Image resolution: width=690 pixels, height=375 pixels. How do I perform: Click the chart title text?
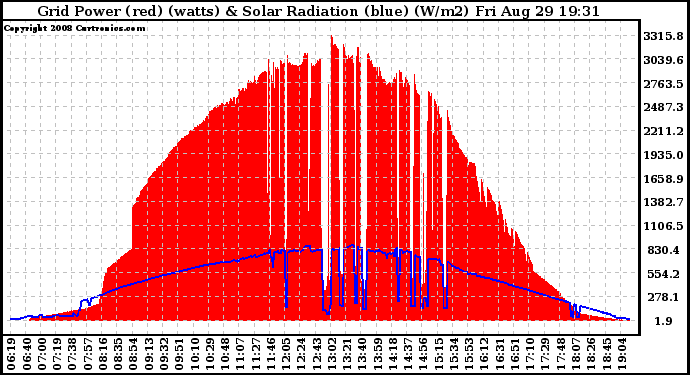[x=318, y=11]
